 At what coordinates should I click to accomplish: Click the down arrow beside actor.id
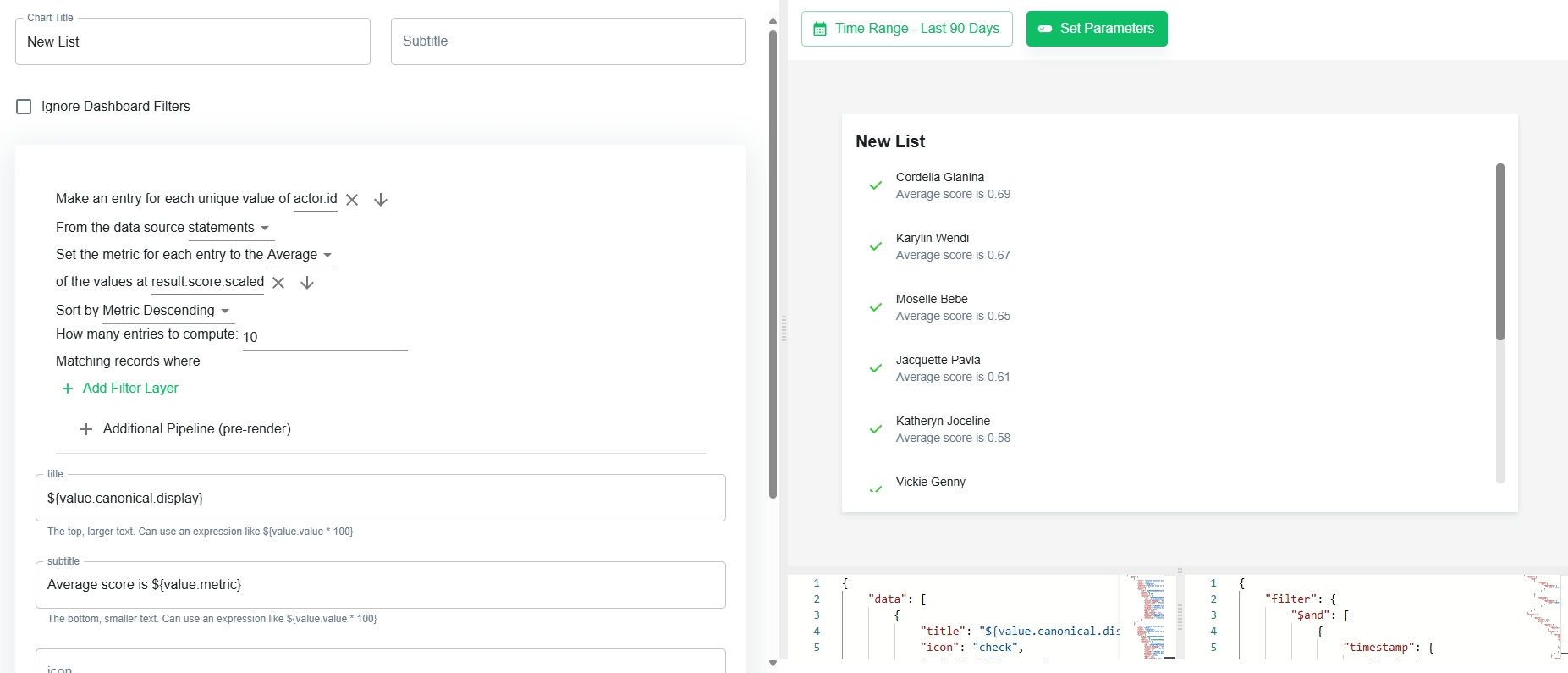coord(381,200)
